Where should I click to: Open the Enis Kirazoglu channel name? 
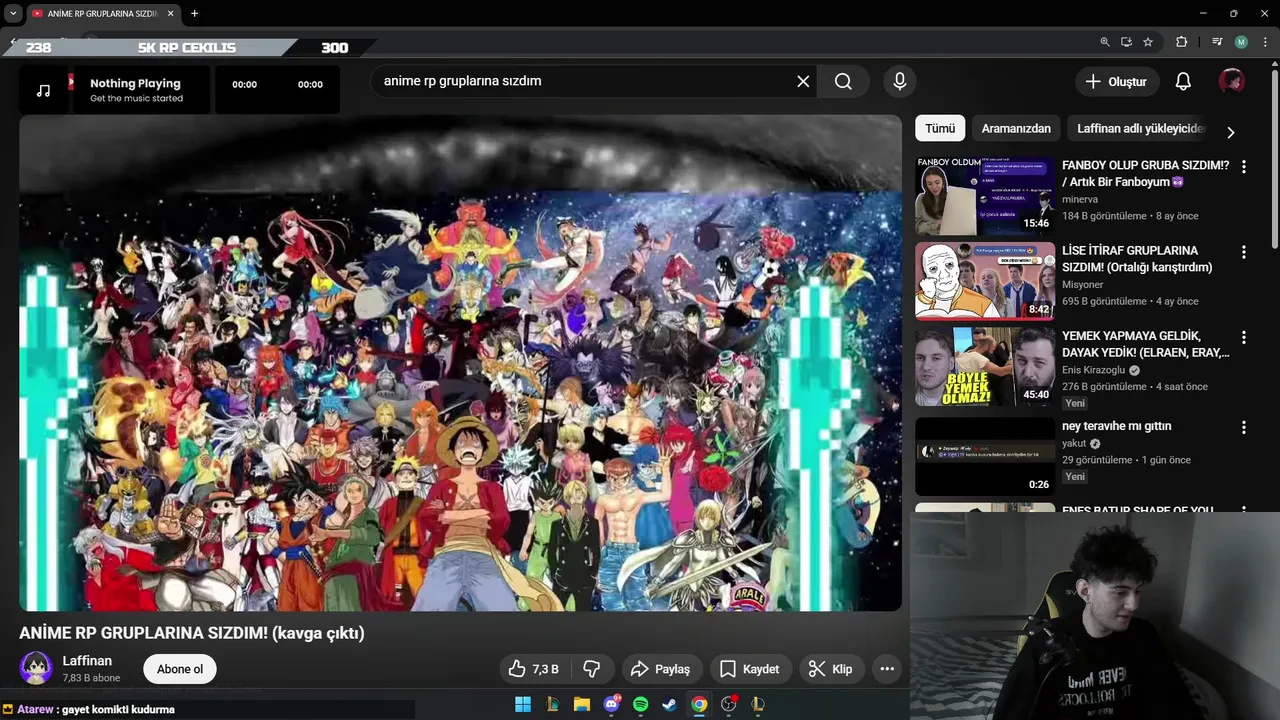click(1093, 370)
